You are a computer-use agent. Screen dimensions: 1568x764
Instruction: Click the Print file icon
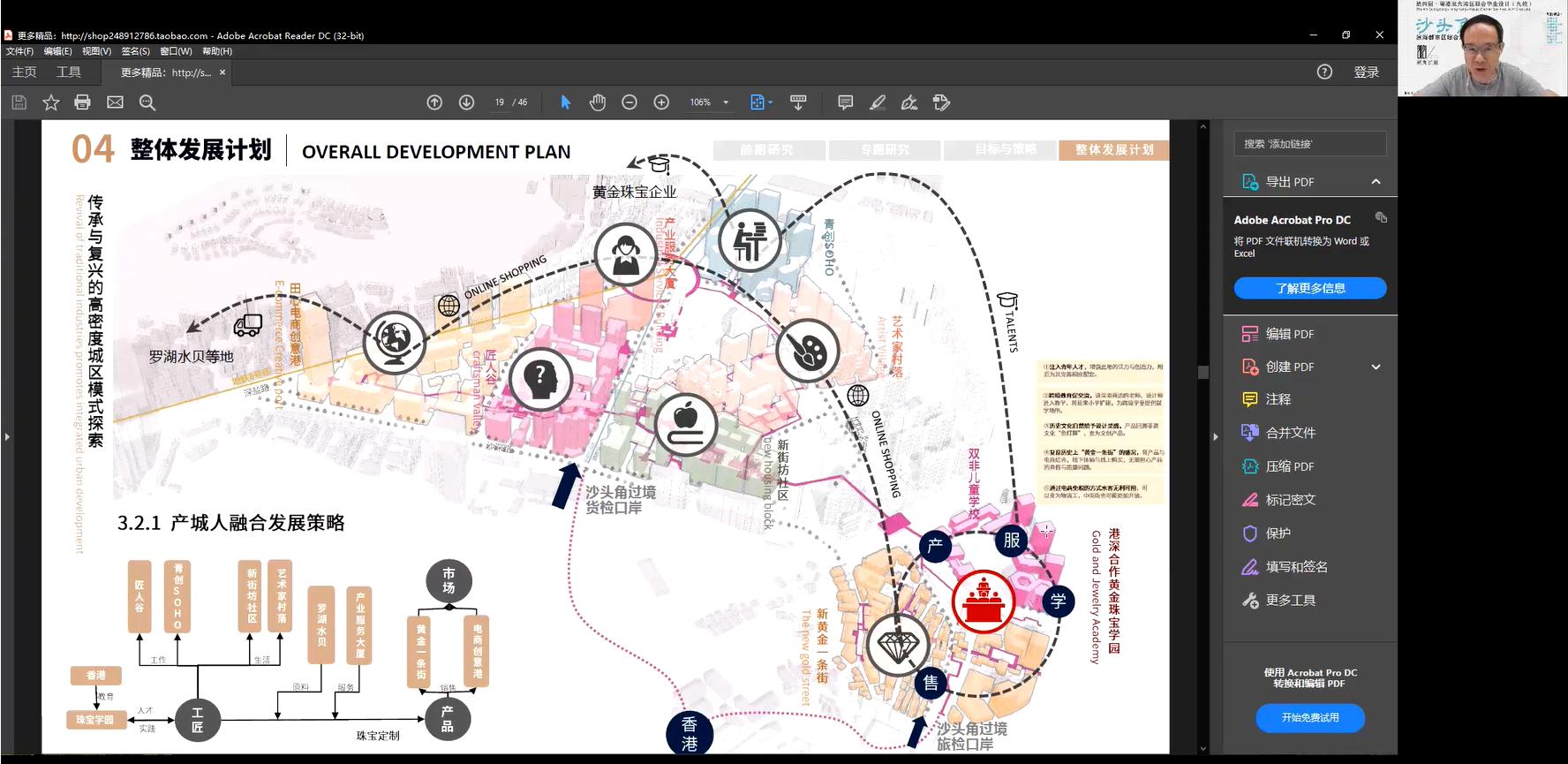pyautogui.click(x=83, y=102)
